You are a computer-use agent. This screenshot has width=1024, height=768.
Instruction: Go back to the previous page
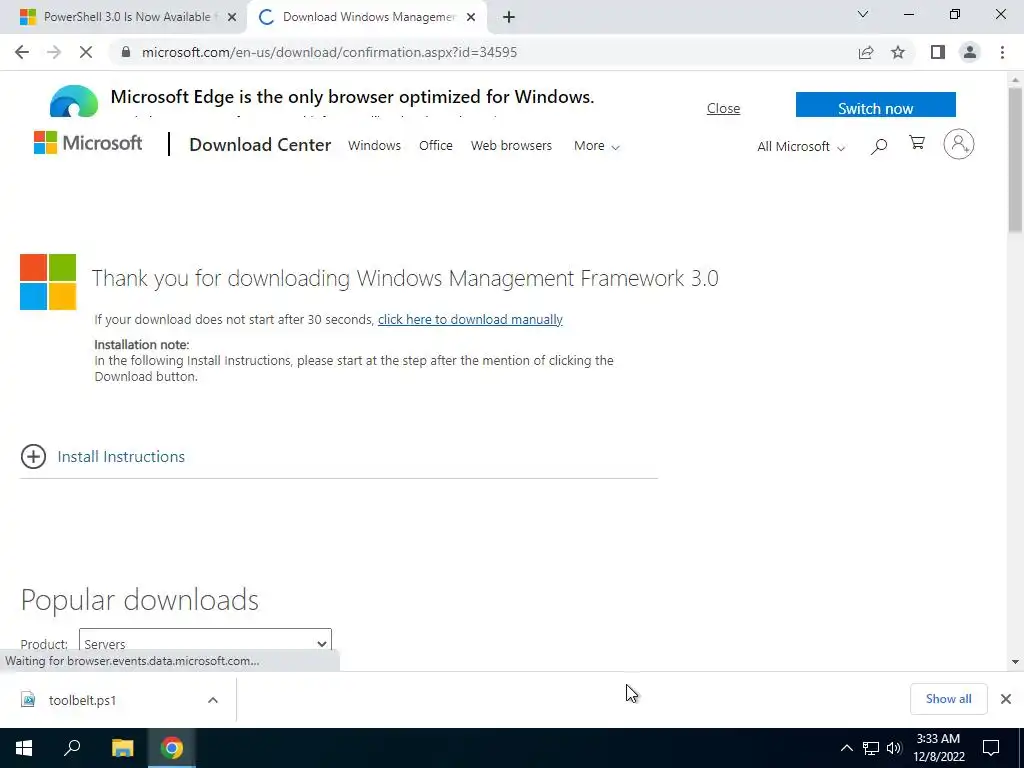[x=22, y=52]
